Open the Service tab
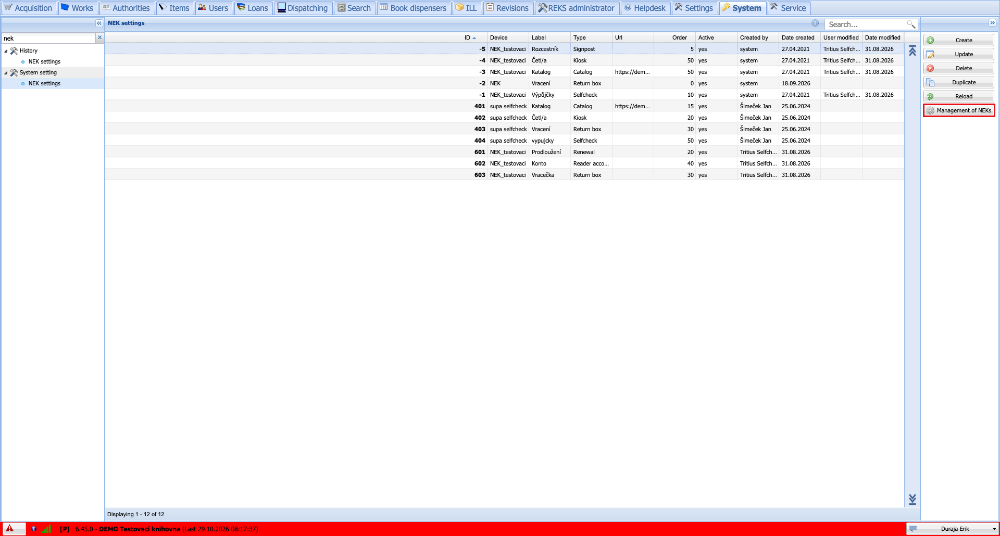This screenshot has width=1000, height=536. tap(788, 8)
